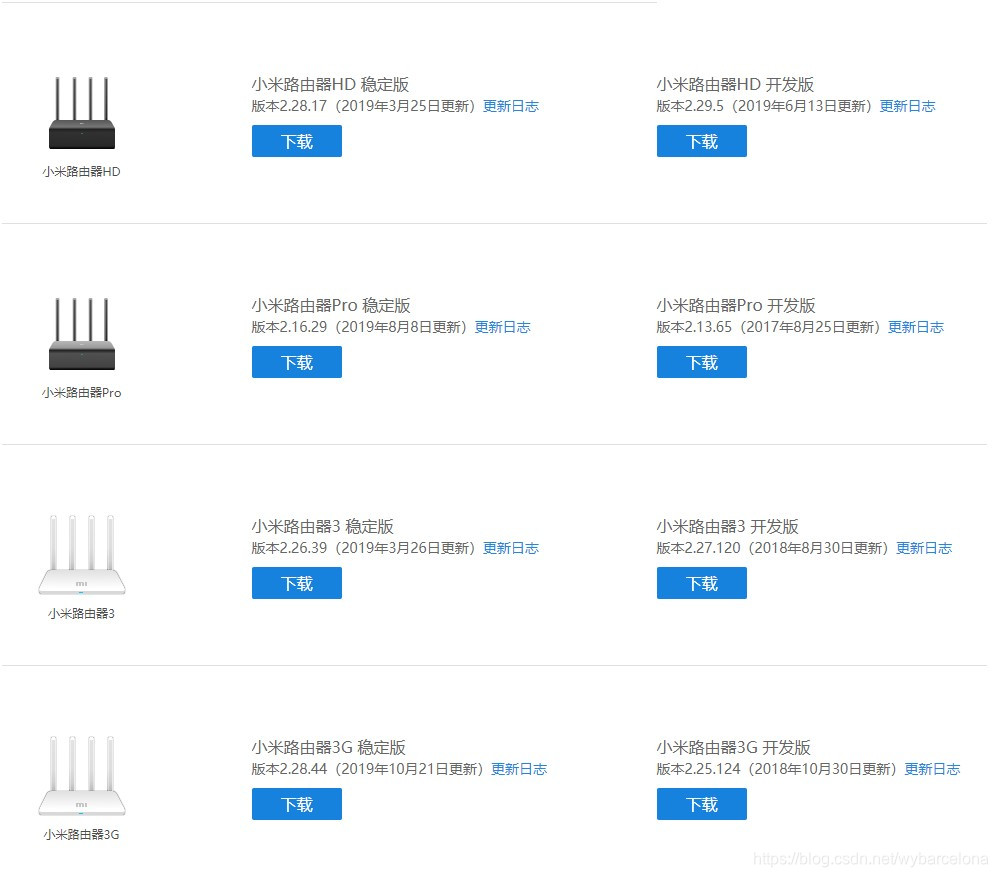This screenshot has height=877, width=998.
Task: Click version text 版本2.16.29 (2019年8月8日更新)
Action: point(359,327)
